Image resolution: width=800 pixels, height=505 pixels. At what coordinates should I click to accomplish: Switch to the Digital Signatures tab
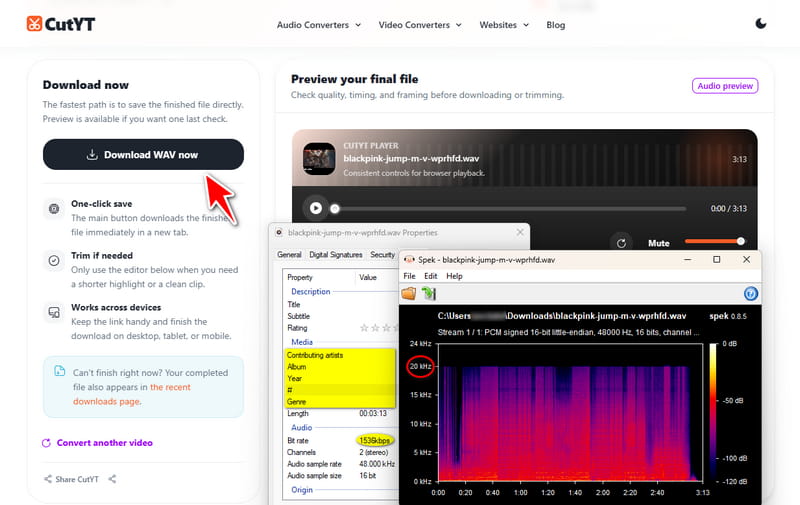336,255
